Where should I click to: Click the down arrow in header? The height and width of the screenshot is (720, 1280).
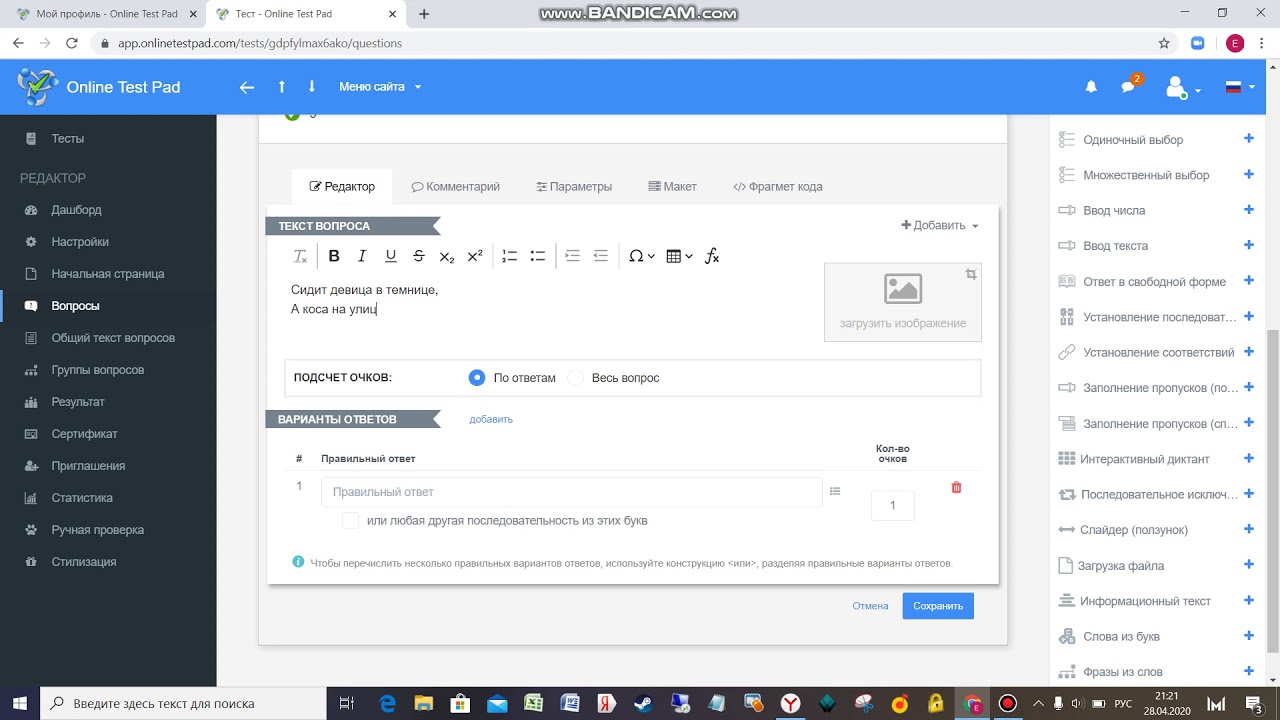coord(311,87)
